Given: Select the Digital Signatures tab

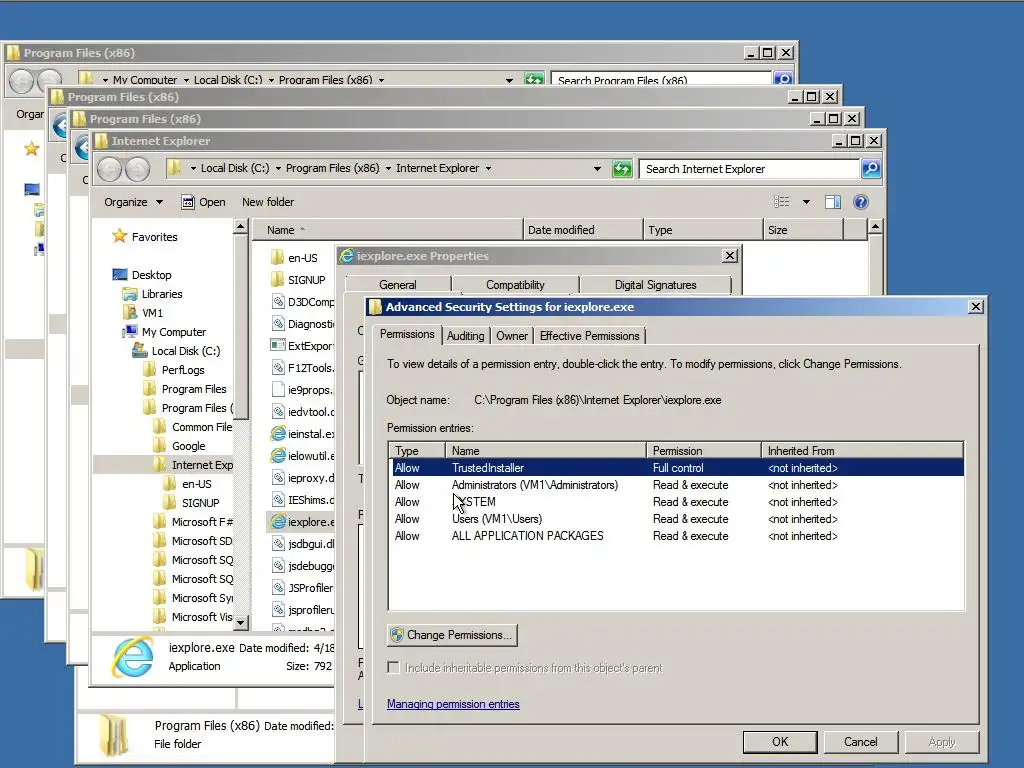Looking at the screenshot, I should point(656,285).
